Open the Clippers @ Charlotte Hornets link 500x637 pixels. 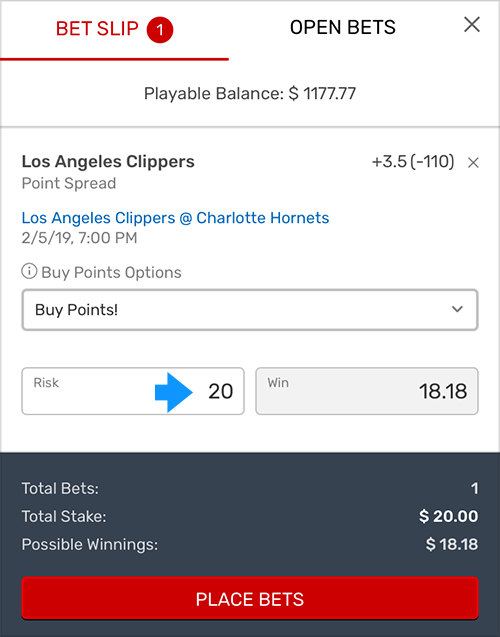point(175,218)
